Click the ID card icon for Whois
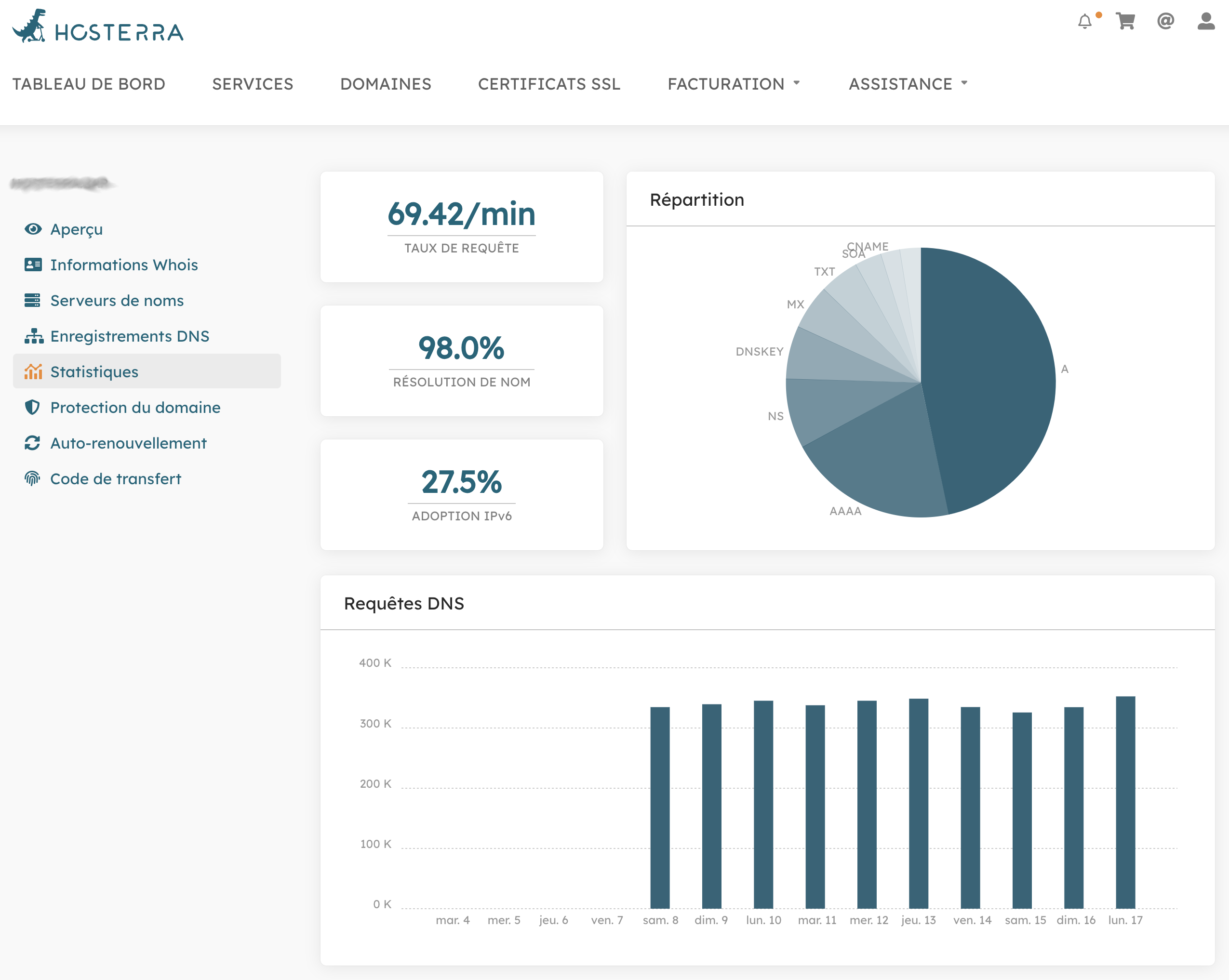 click(33, 265)
